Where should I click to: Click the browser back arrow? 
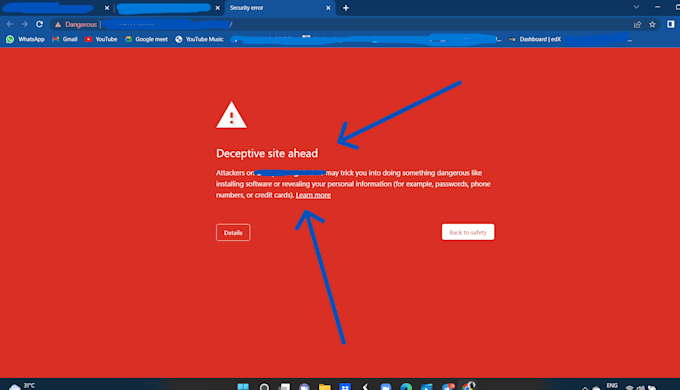click(10, 24)
